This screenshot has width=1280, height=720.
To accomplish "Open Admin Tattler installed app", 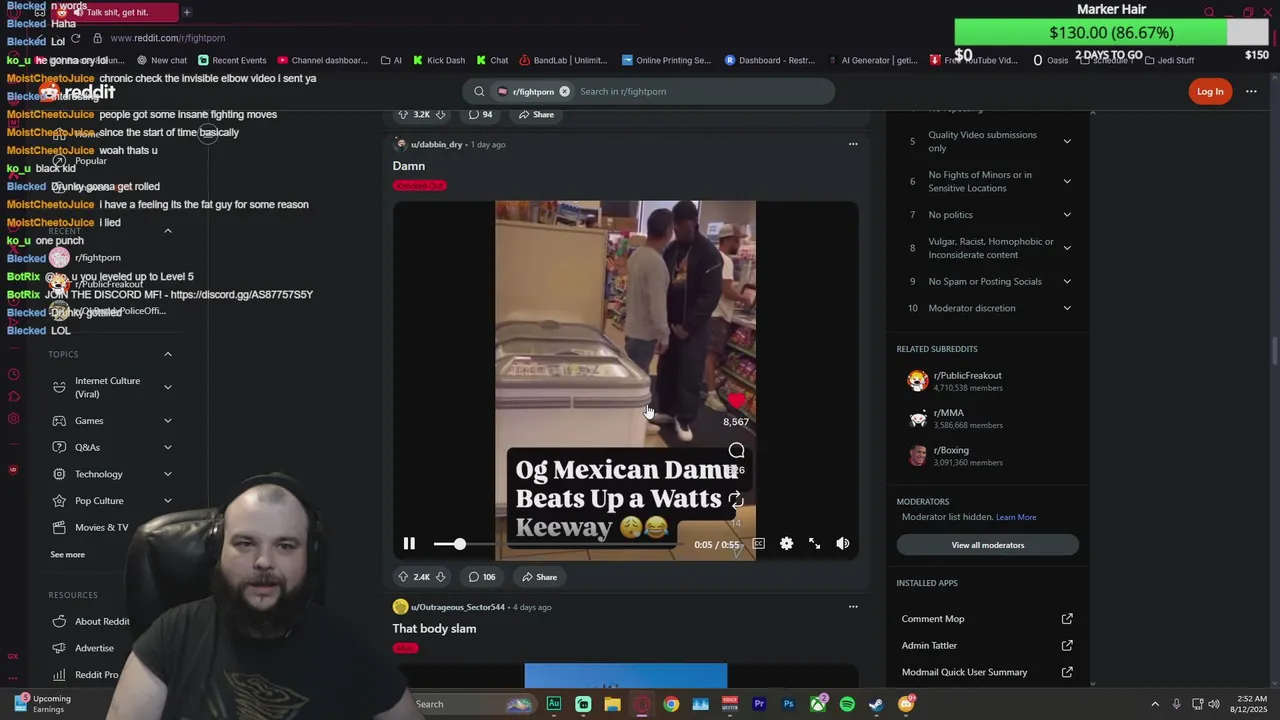I will pyautogui.click(x=986, y=646).
